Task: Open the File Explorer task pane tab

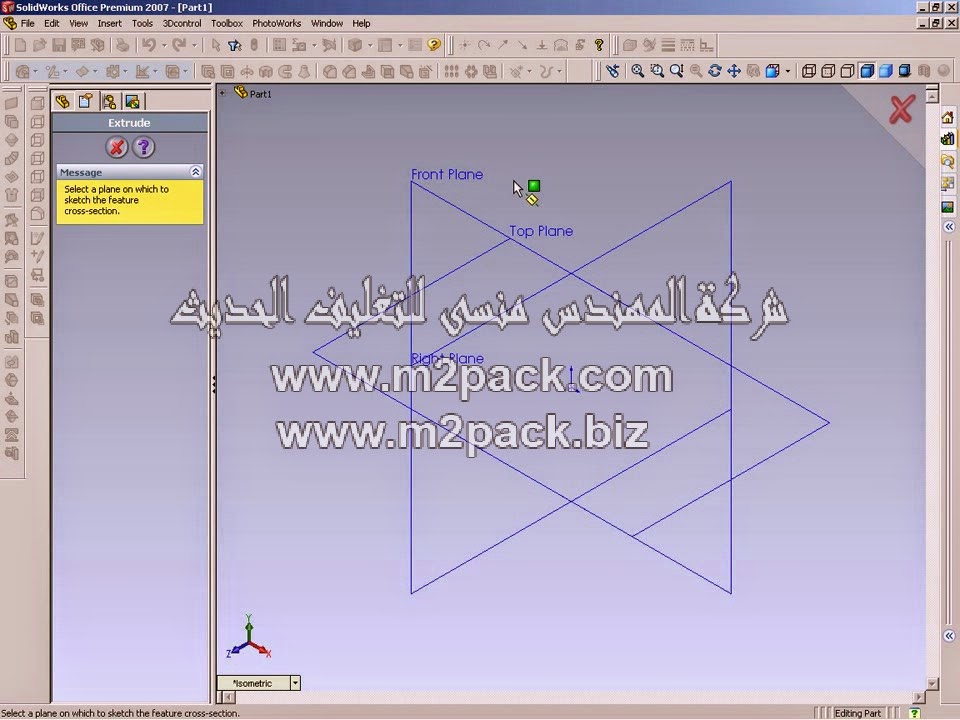Action: pos(948,162)
